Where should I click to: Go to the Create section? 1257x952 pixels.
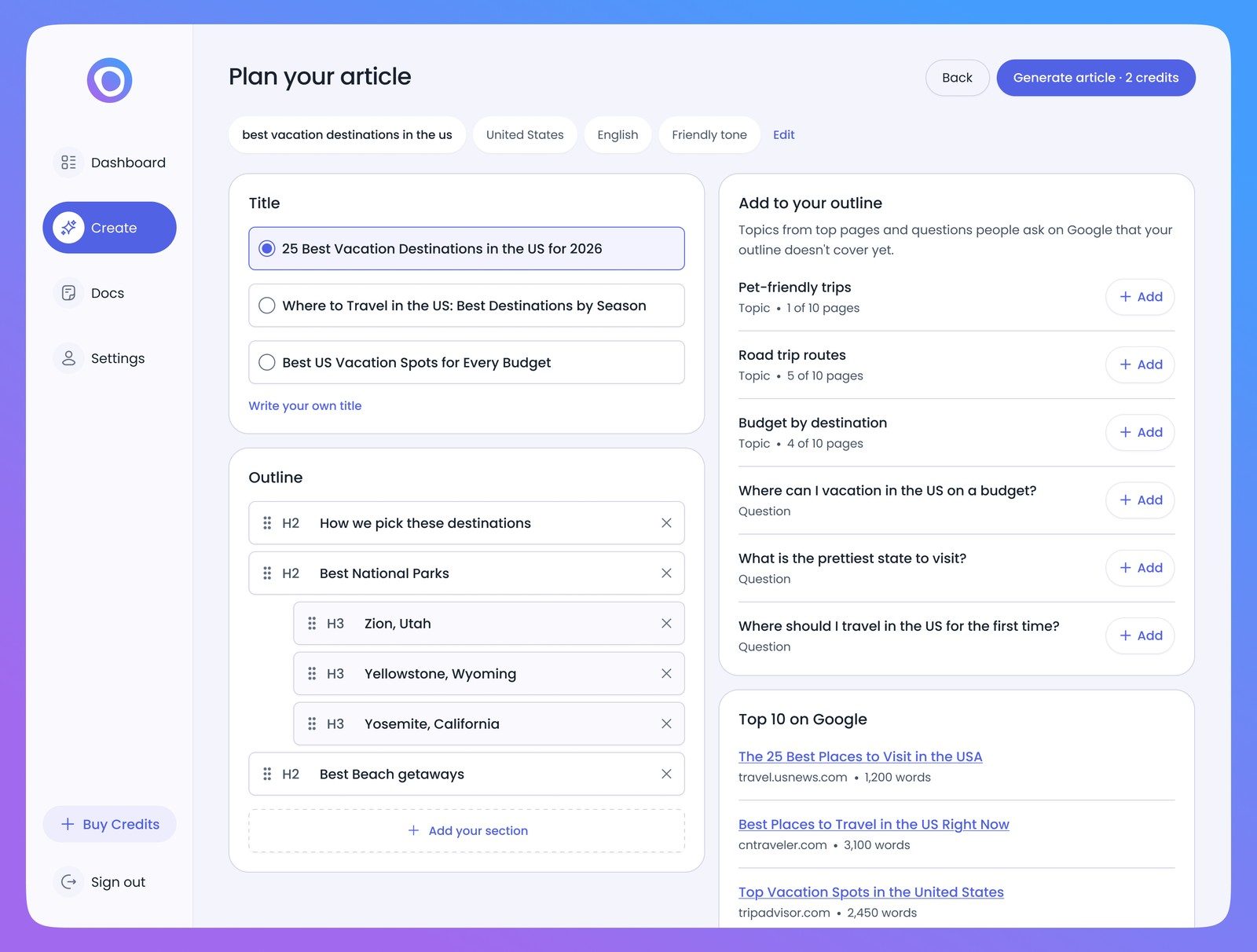(109, 228)
